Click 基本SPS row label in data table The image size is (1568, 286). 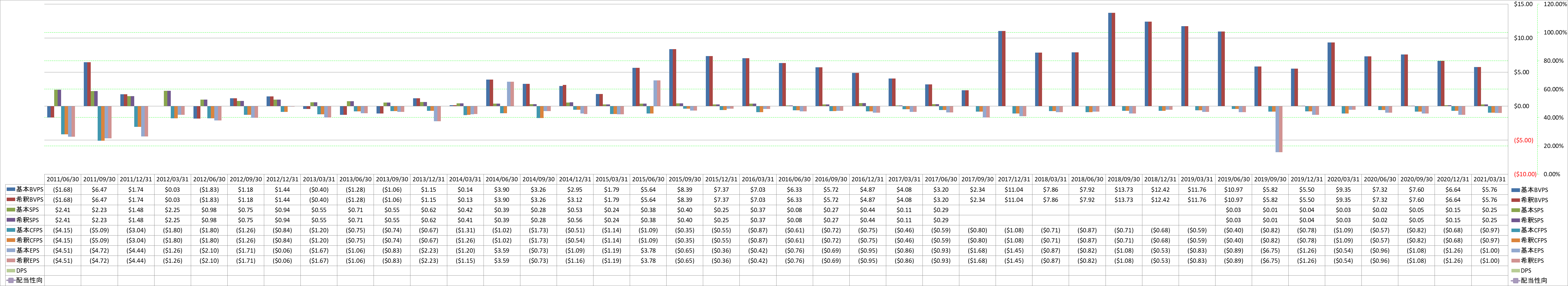click(x=28, y=210)
